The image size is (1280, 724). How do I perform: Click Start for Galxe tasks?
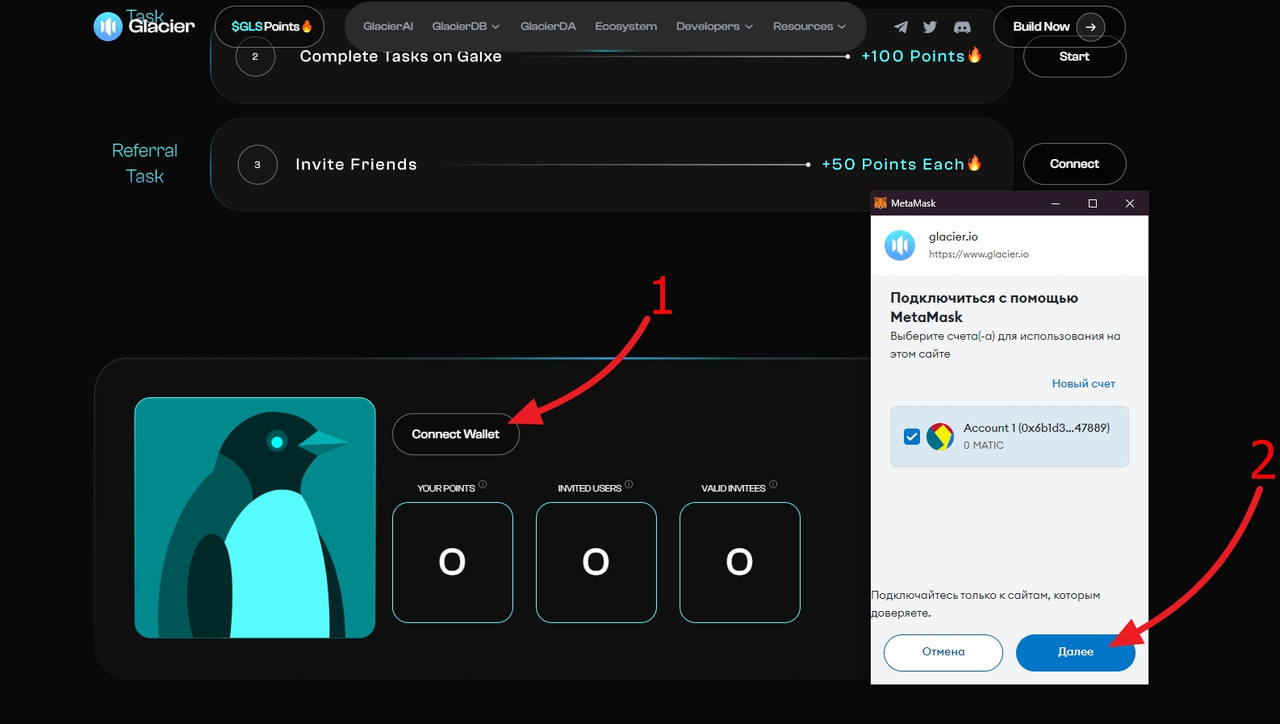coord(1074,57)
